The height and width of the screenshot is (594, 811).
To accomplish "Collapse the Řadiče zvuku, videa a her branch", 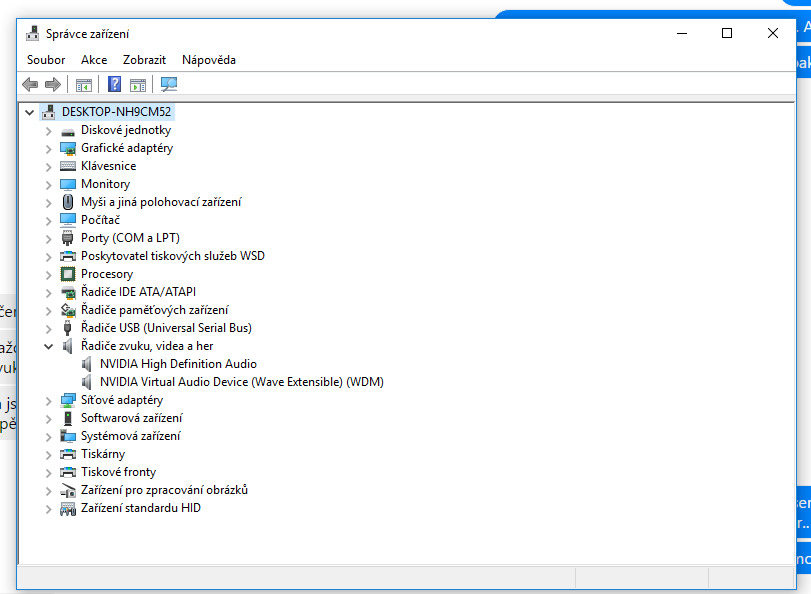I will tap(49, 347).
